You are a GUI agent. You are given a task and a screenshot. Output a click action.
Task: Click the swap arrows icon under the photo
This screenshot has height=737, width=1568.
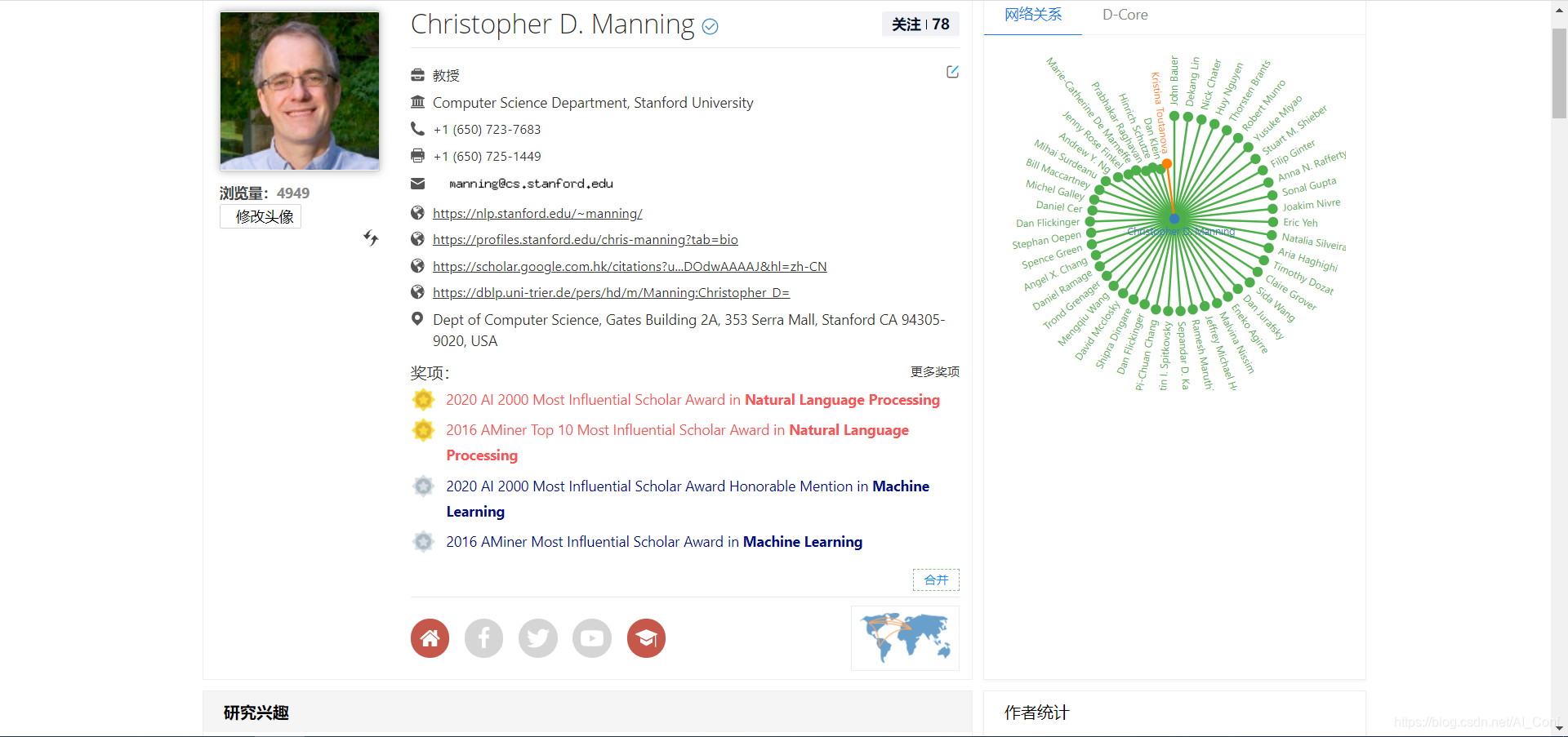point(371,238)
